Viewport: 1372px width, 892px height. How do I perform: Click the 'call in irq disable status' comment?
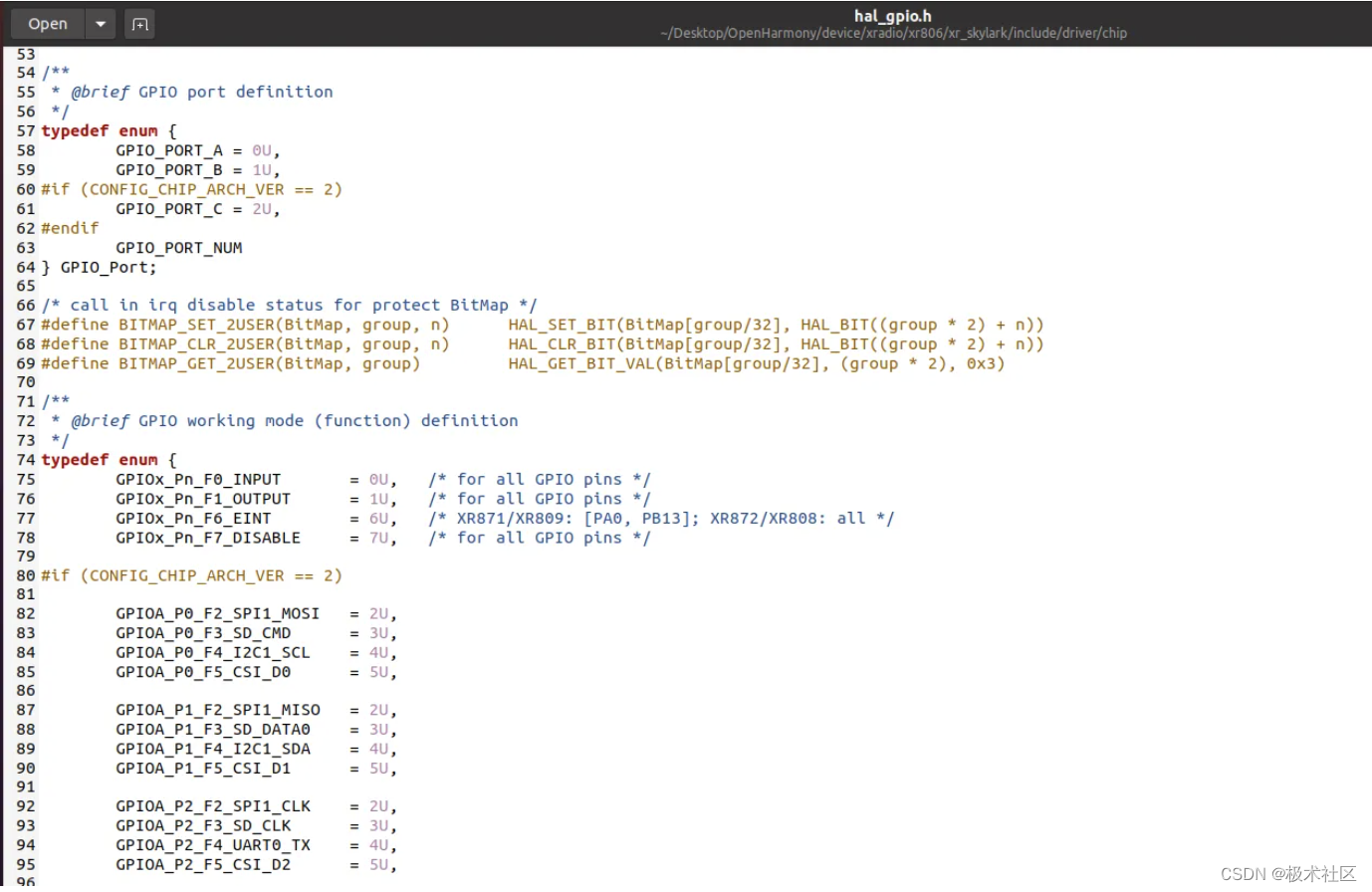pos(289,306)
